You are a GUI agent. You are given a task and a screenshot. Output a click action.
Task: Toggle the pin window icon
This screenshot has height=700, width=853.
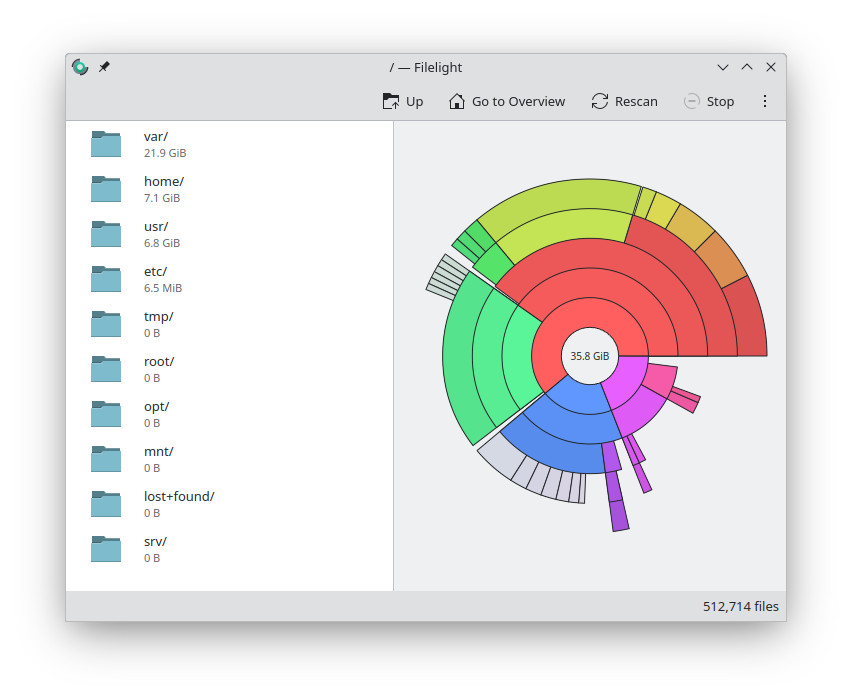tap(104, 67)
